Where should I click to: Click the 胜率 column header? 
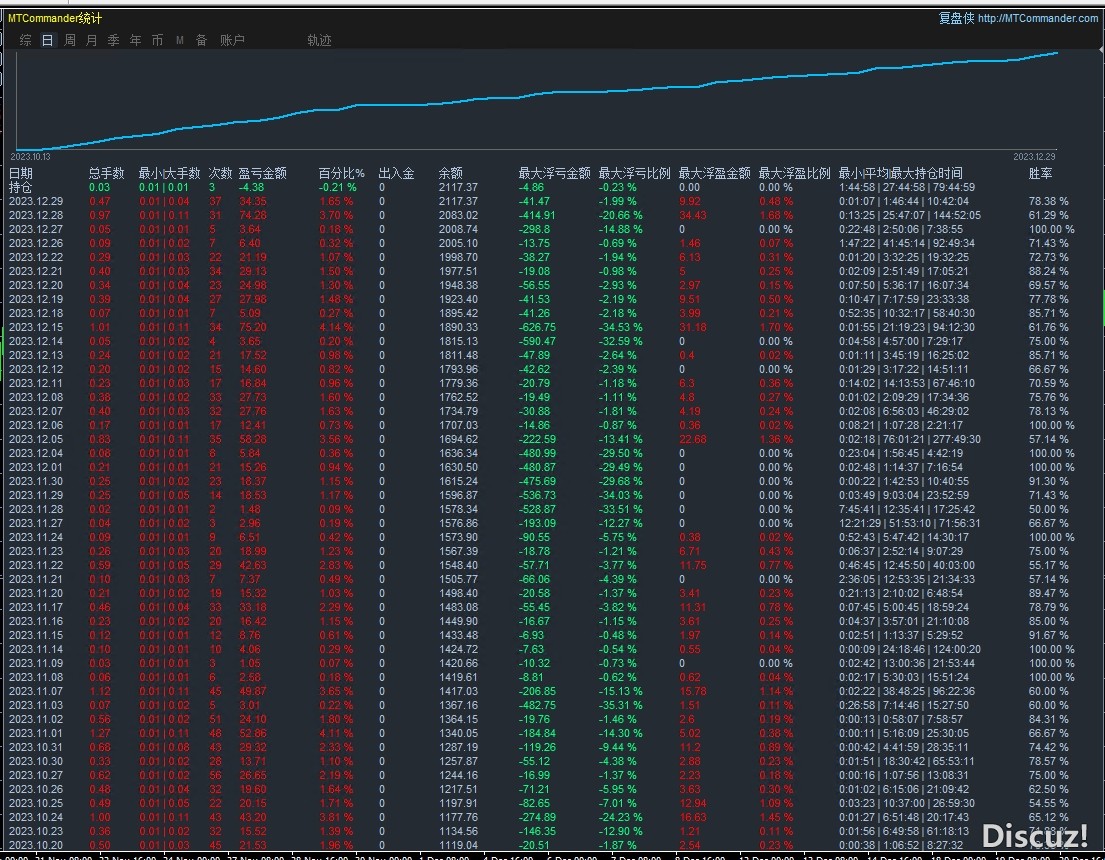pyautogui.click(x=1040, y=173)
